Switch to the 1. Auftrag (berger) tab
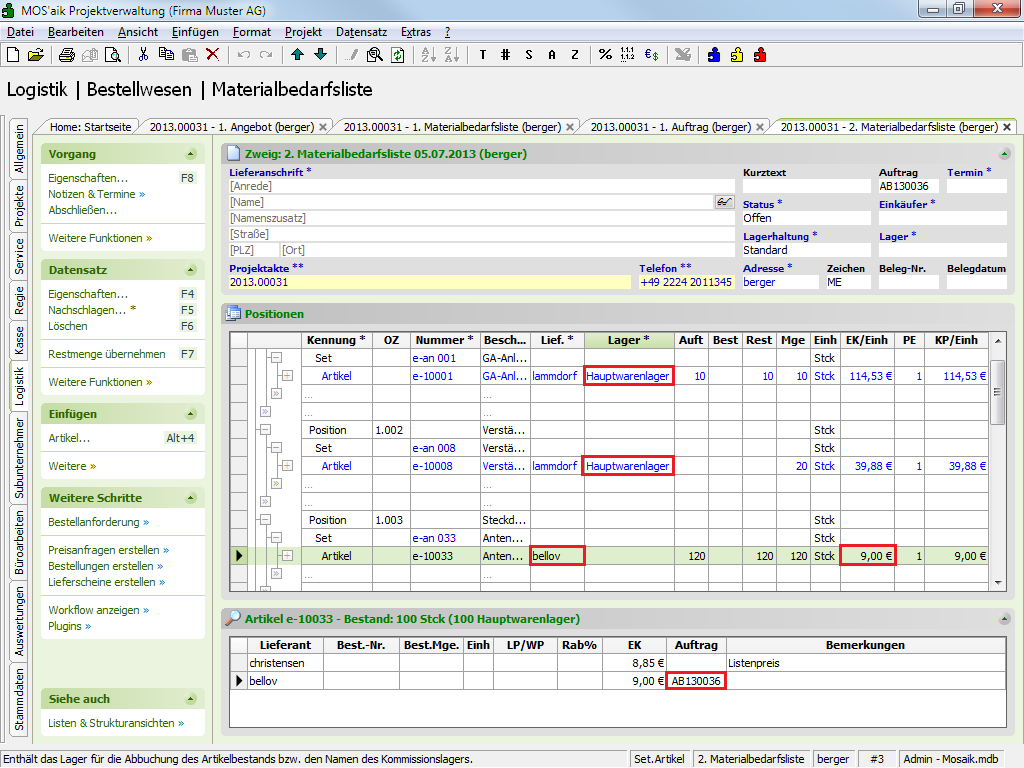The height and width of the screenshot is (768, 1024). click(671, 127)
